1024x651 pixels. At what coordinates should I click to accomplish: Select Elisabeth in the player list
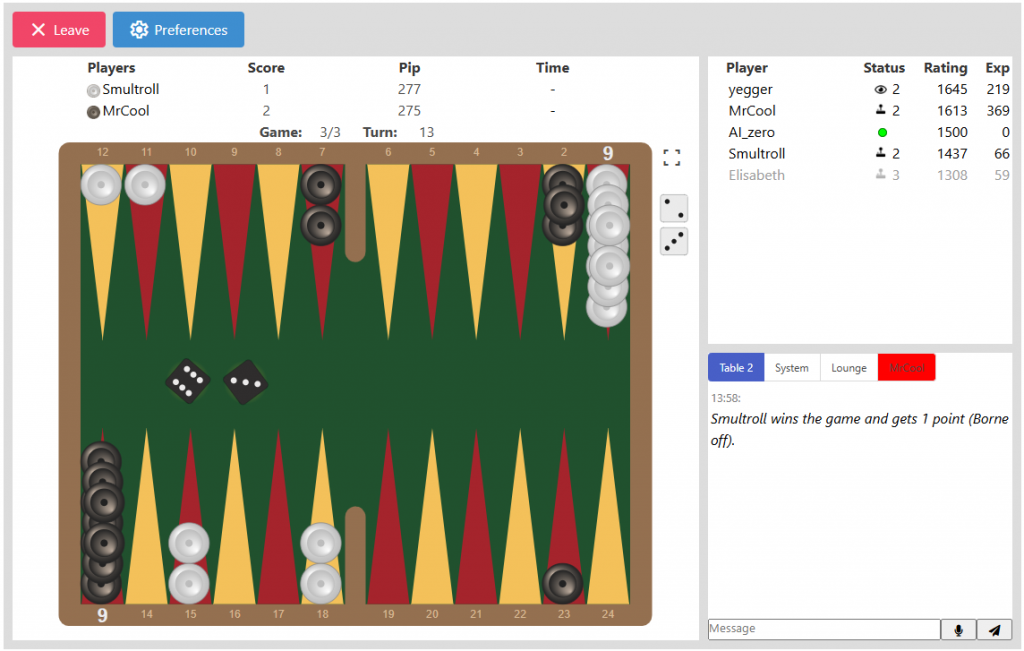[756, 175]
